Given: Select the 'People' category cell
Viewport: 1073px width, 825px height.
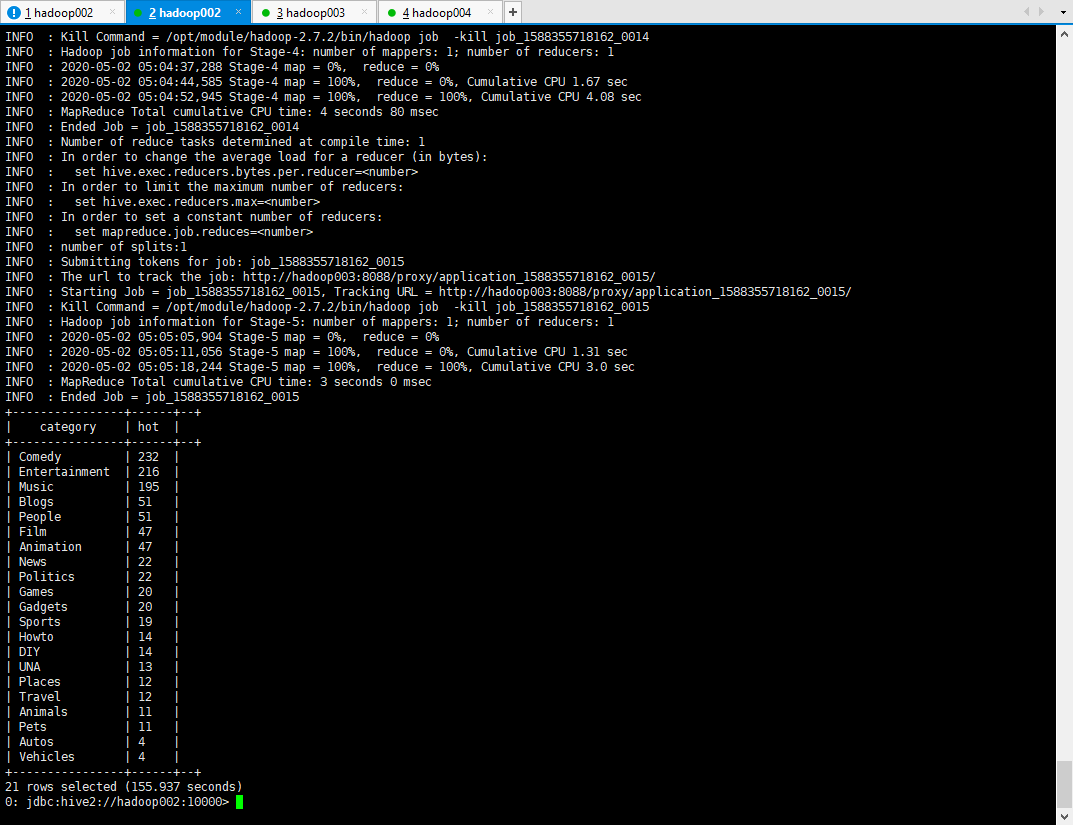Looking at the screenshot, I should click(40, 517).
